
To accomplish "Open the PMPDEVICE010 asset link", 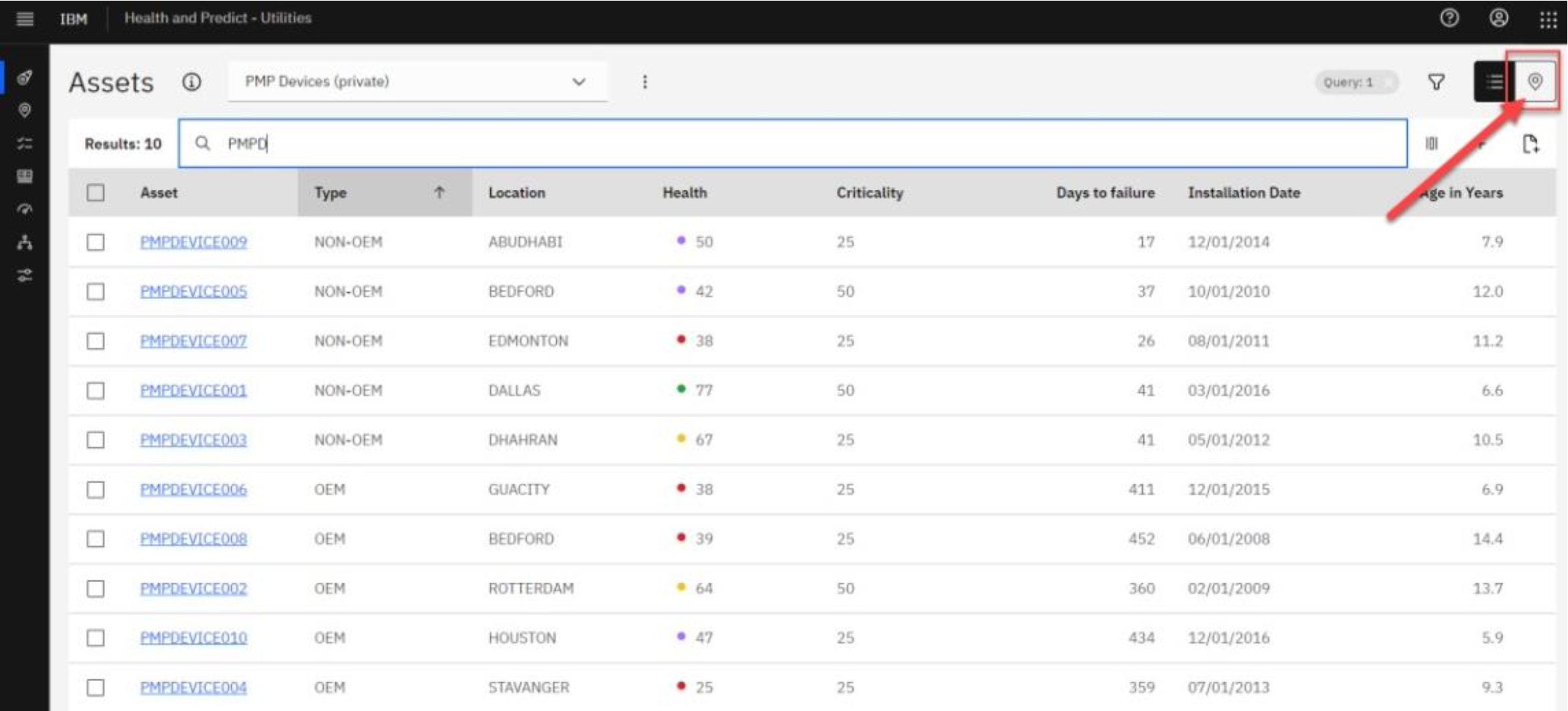I will pos(193,637).
